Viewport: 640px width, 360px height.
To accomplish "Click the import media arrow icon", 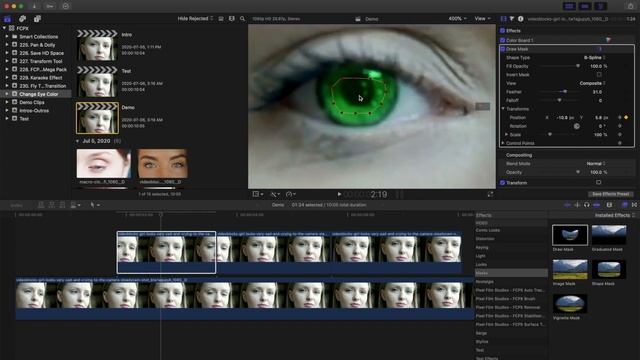I will click(34, 6).
